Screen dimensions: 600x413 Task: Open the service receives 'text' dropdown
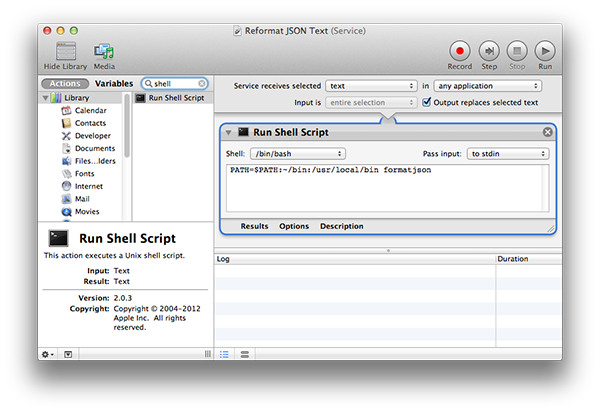point(371,86)
